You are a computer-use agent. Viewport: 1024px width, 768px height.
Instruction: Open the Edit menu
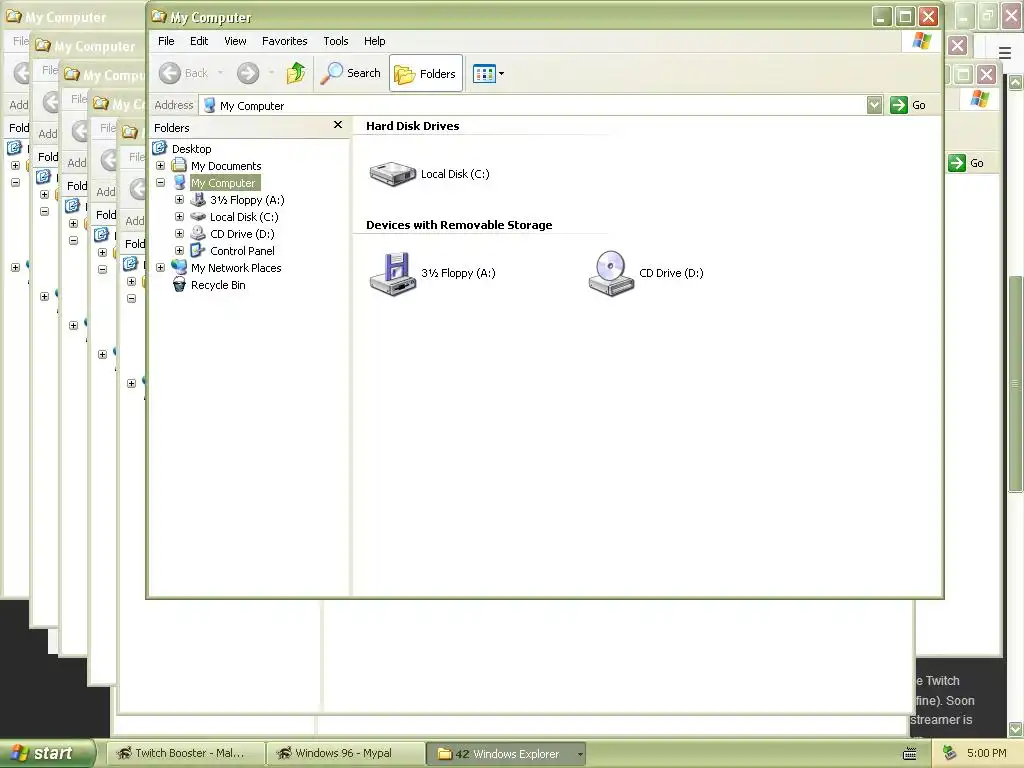199,40
